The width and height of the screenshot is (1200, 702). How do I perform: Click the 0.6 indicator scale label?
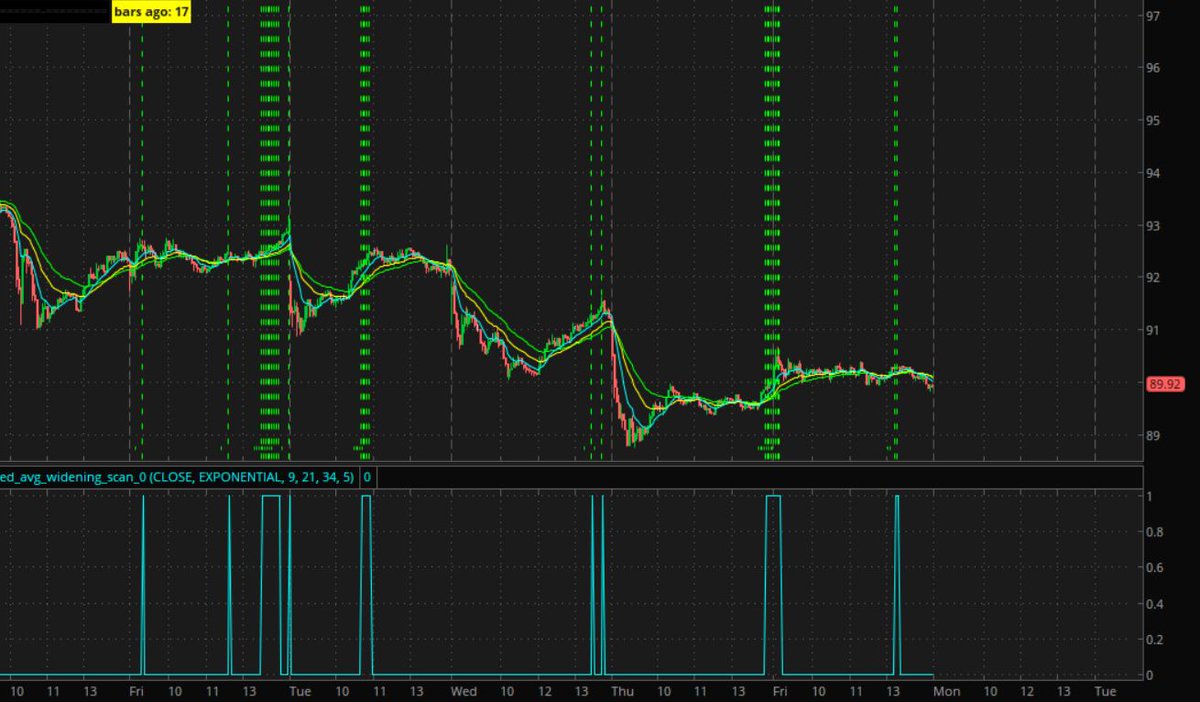1156,568
